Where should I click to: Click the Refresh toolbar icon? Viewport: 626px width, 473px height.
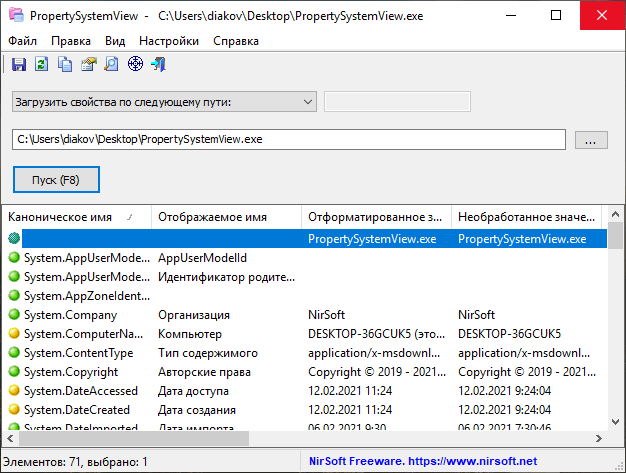[42, 64]
